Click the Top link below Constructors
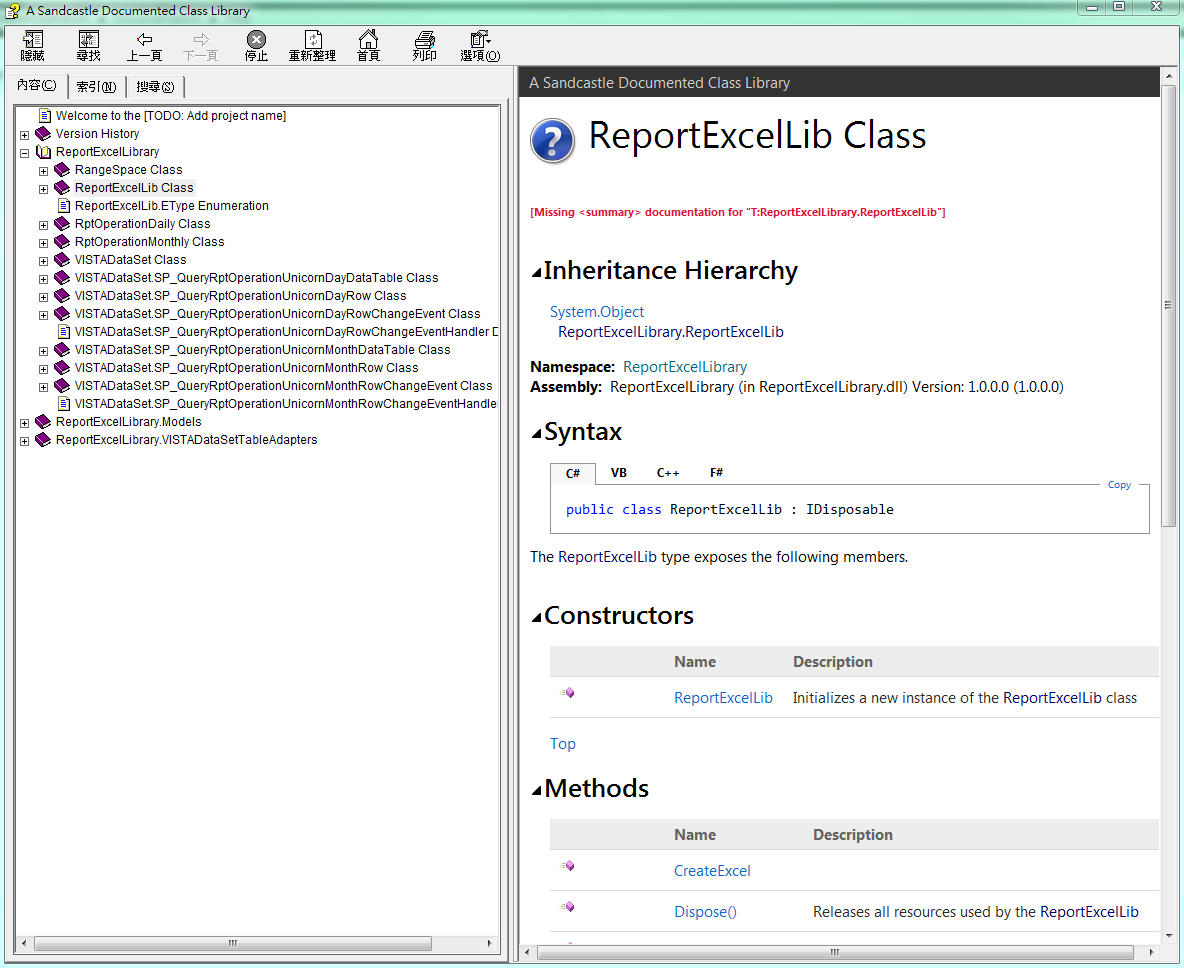 563,744
